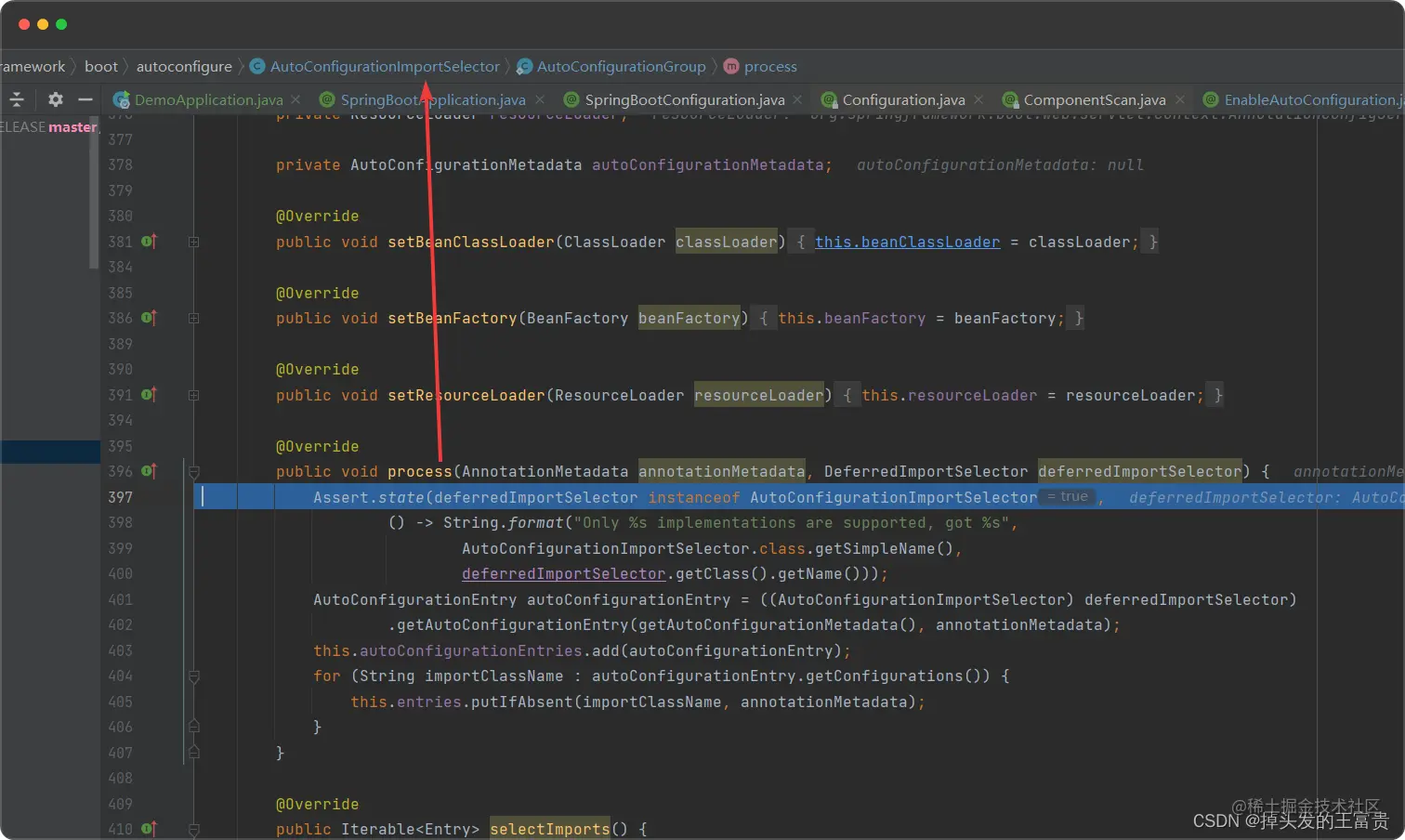This screenshot has width=1405, height=840.
Task: Click the annotationMetadata parameter on line 396
Action: tap(722, 471)
